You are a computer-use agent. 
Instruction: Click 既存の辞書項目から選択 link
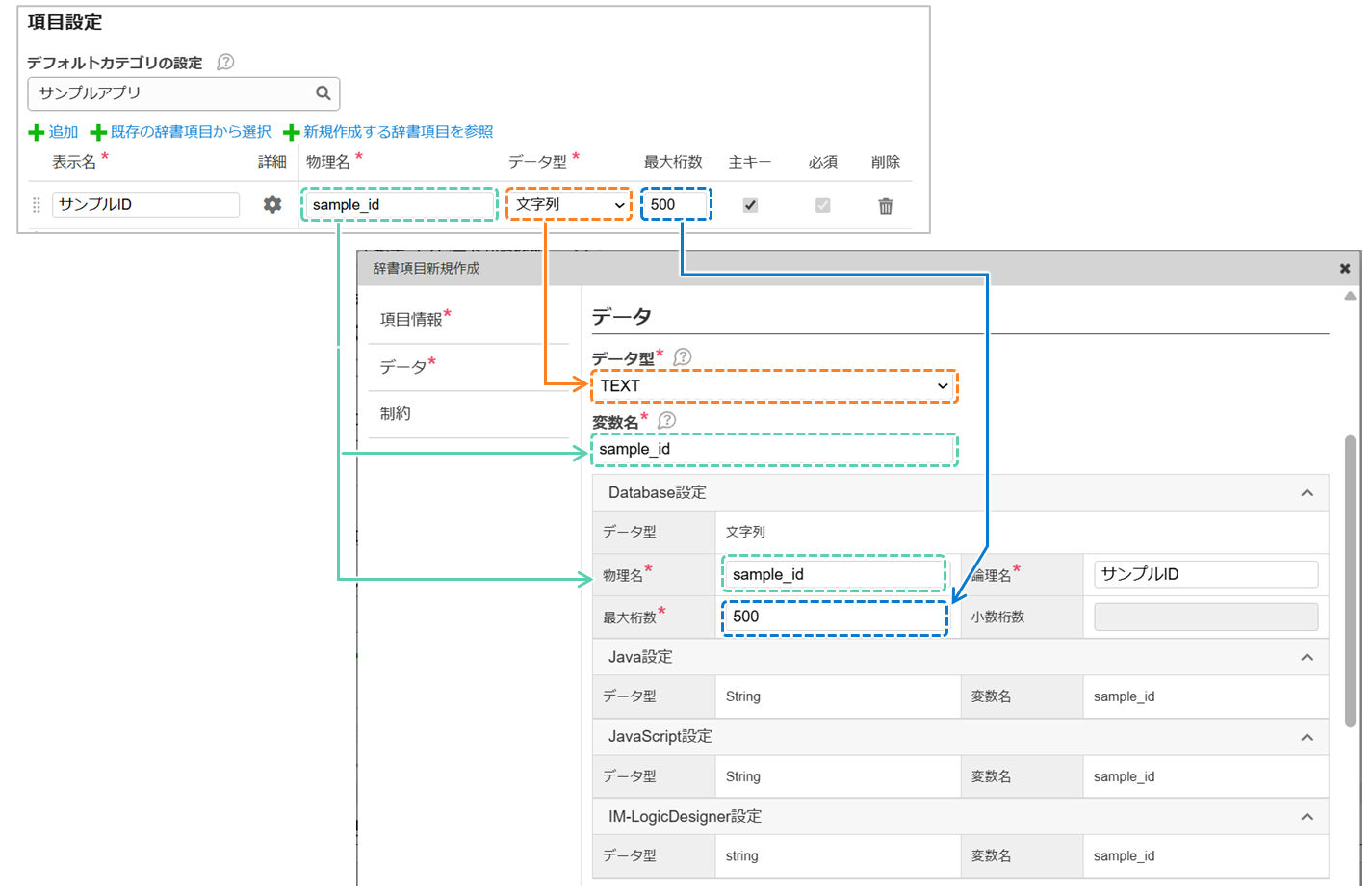181,132
